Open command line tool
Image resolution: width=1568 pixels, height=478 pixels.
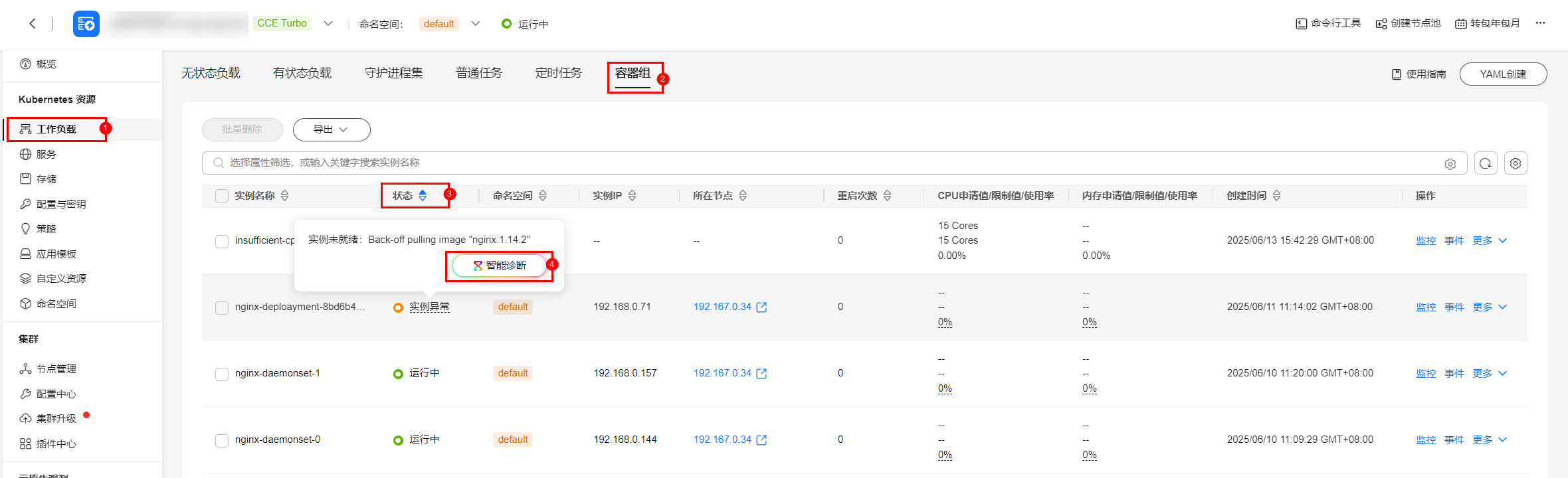[1328, 24]
